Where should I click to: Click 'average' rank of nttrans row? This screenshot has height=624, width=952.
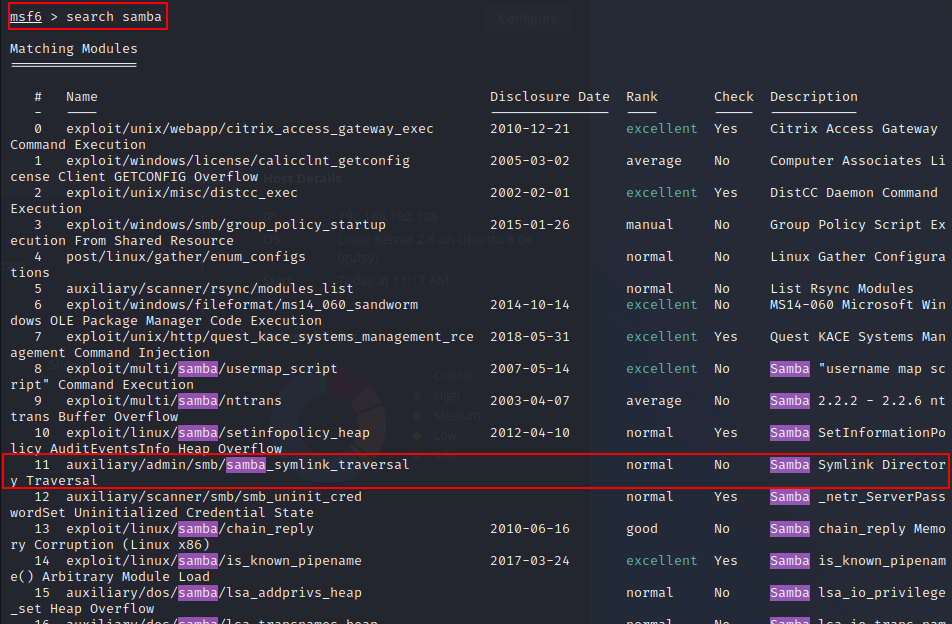654,401
